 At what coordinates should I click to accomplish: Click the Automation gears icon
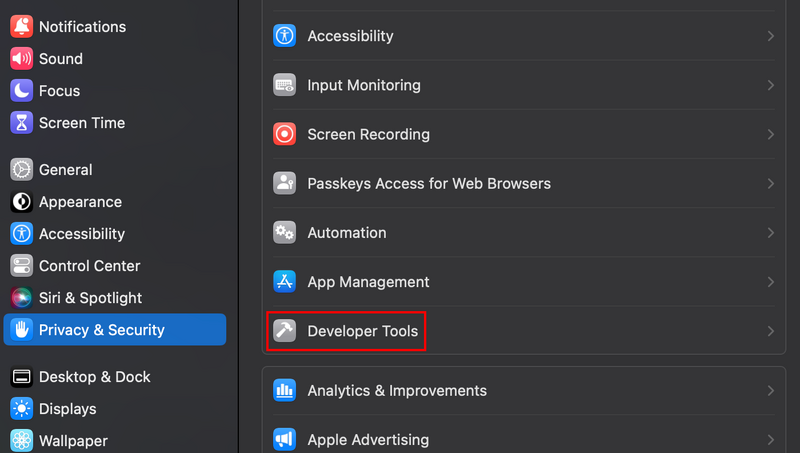[284, 233]
